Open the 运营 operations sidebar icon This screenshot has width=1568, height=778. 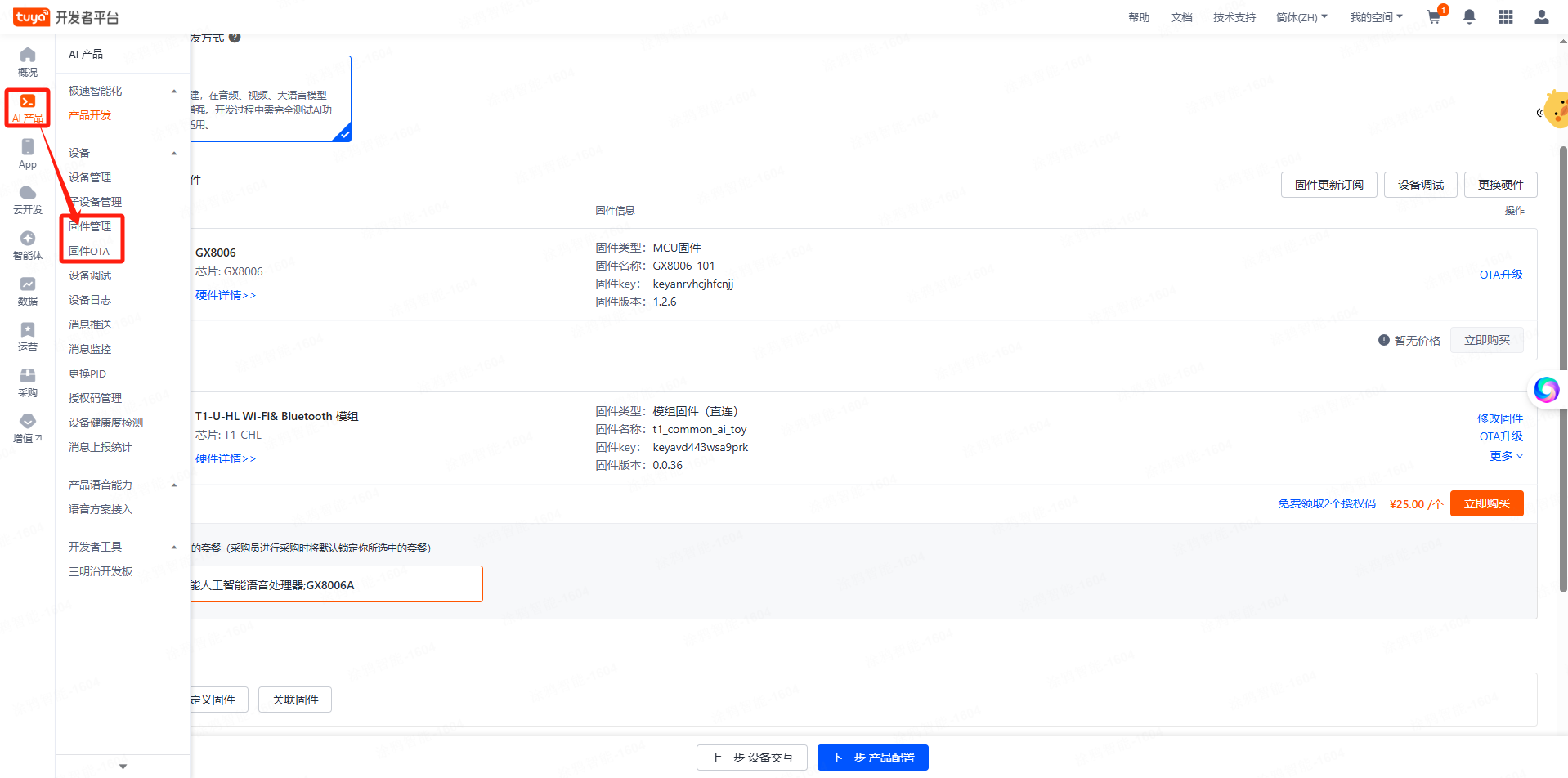pos(28,336)
